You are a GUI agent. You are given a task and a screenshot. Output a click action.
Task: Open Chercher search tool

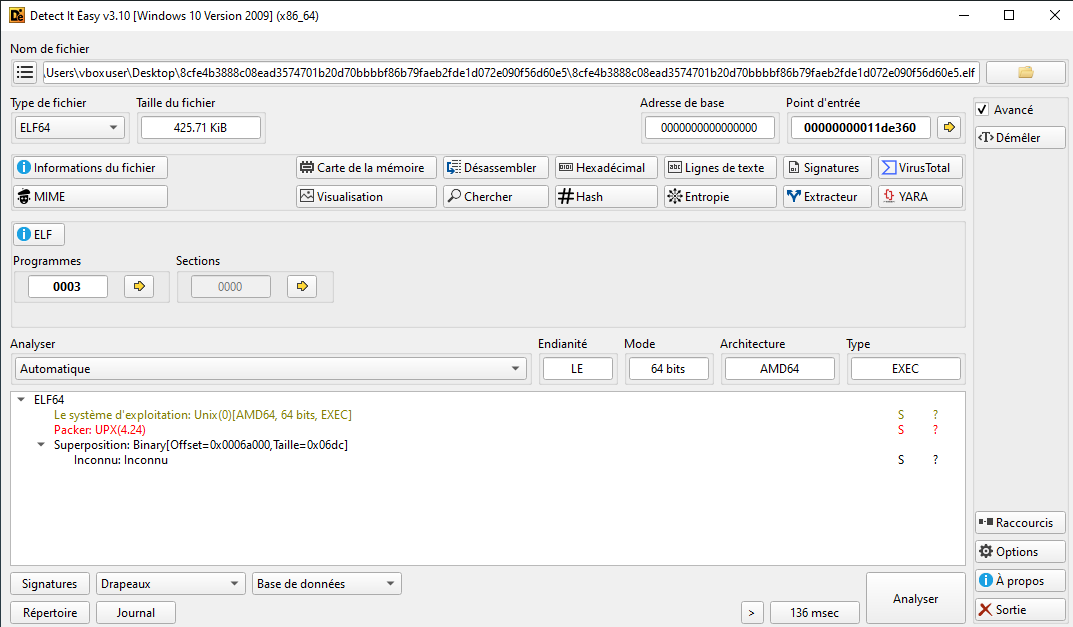(x=495, y=196)
